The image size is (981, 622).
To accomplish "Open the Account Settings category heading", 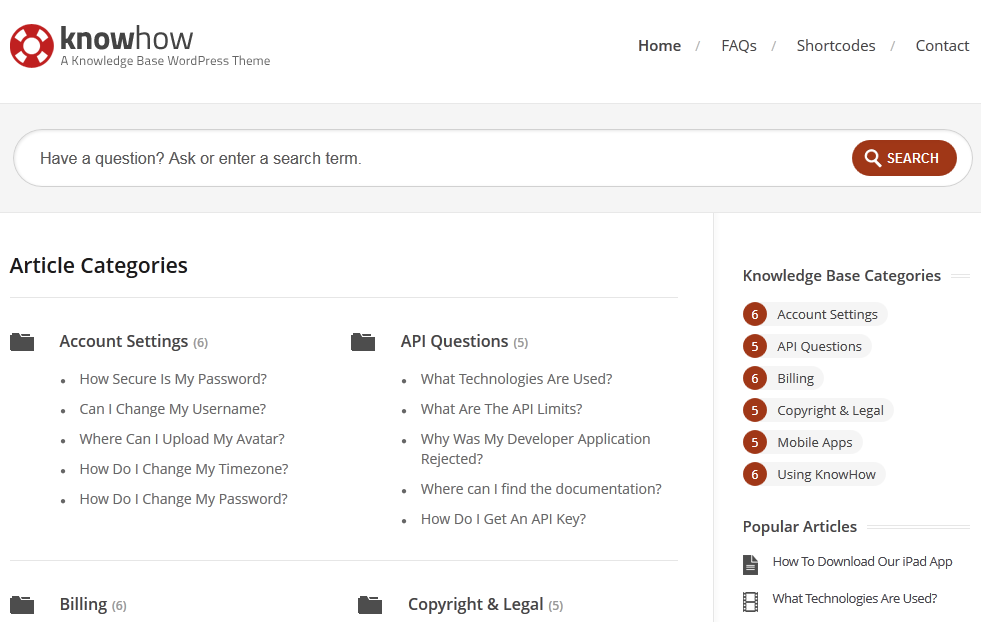I will pyautogui.click(x=123, y=342).
